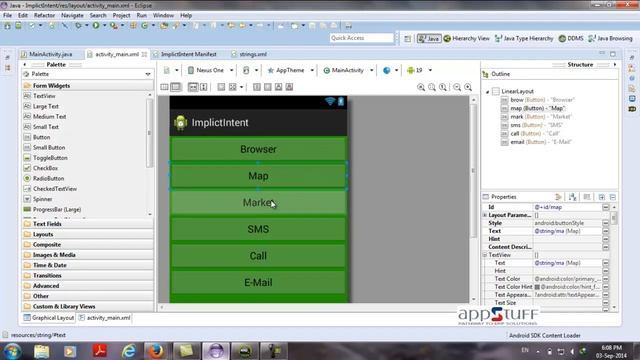Open Java Browsing perspective
Viewport: 640px width, 360px height.
pos(610,38)
